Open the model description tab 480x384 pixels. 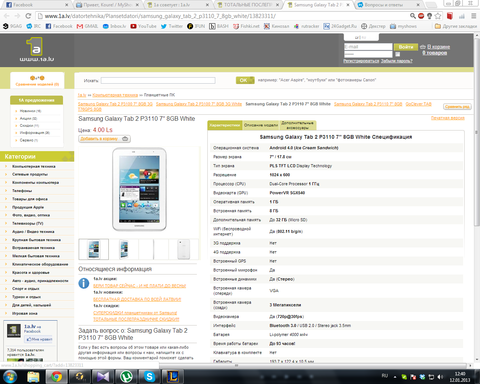[x=261, y=125]
